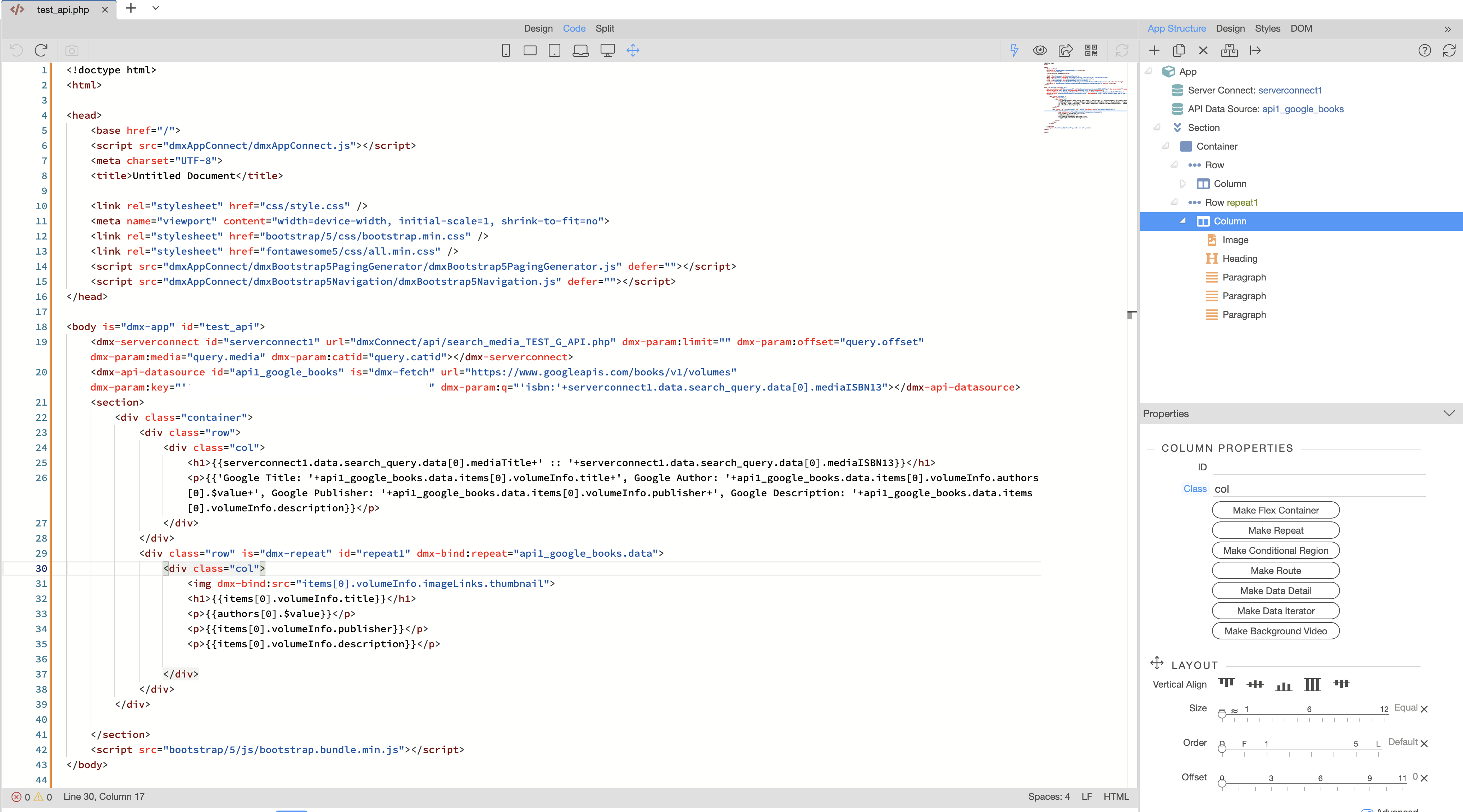Click the Make Repeat button
1463x812 pixels.
click(1276, 530)
